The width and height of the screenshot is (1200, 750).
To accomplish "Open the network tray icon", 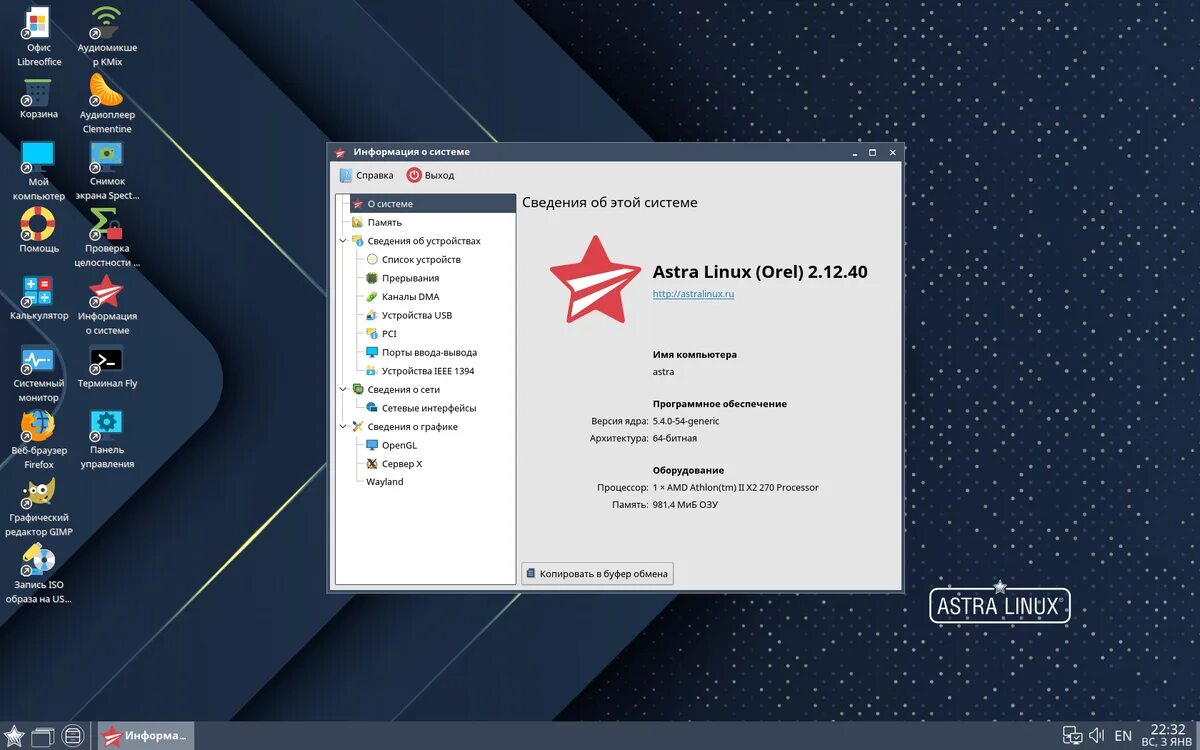I will coord(1072,735).
